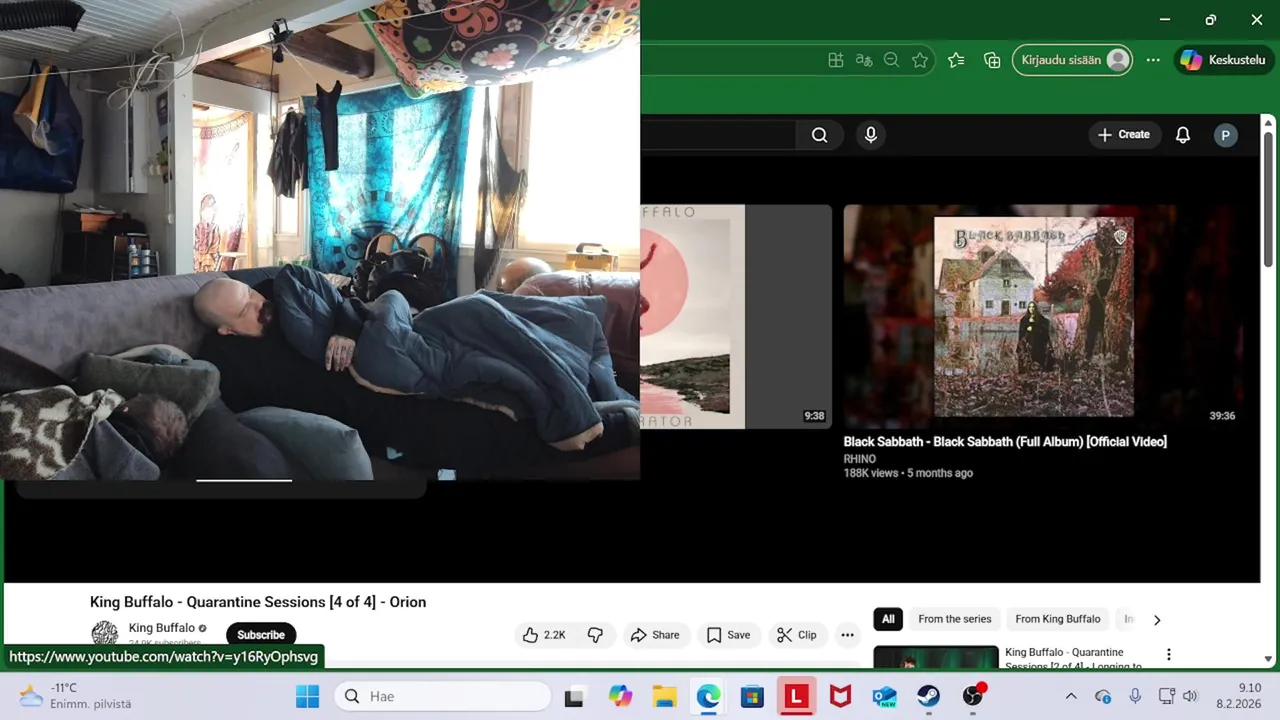1280x720 pixels.
Task: Open the video title Black Sabbath Full Album
Action: coord(1005,441)
